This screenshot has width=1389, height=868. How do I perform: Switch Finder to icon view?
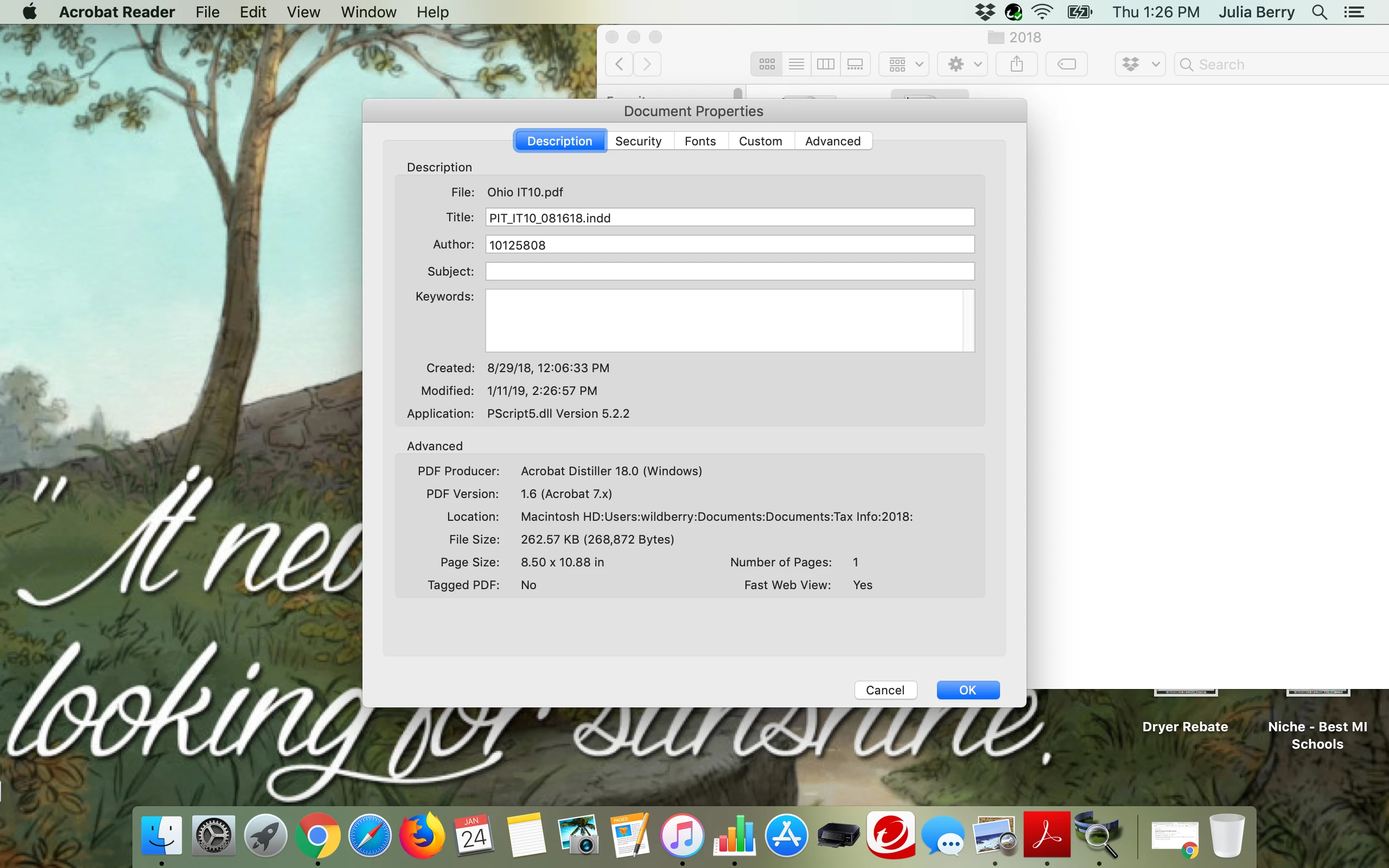[x=767, y=63]
